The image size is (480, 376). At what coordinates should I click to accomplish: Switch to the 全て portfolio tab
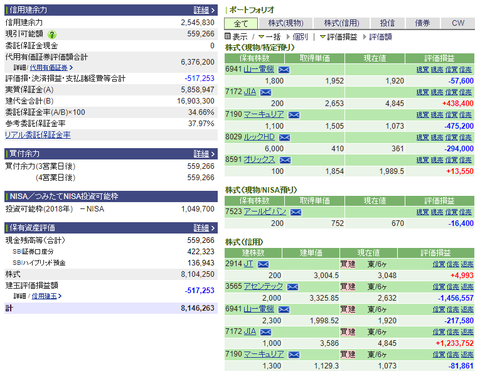coord(241,23)
